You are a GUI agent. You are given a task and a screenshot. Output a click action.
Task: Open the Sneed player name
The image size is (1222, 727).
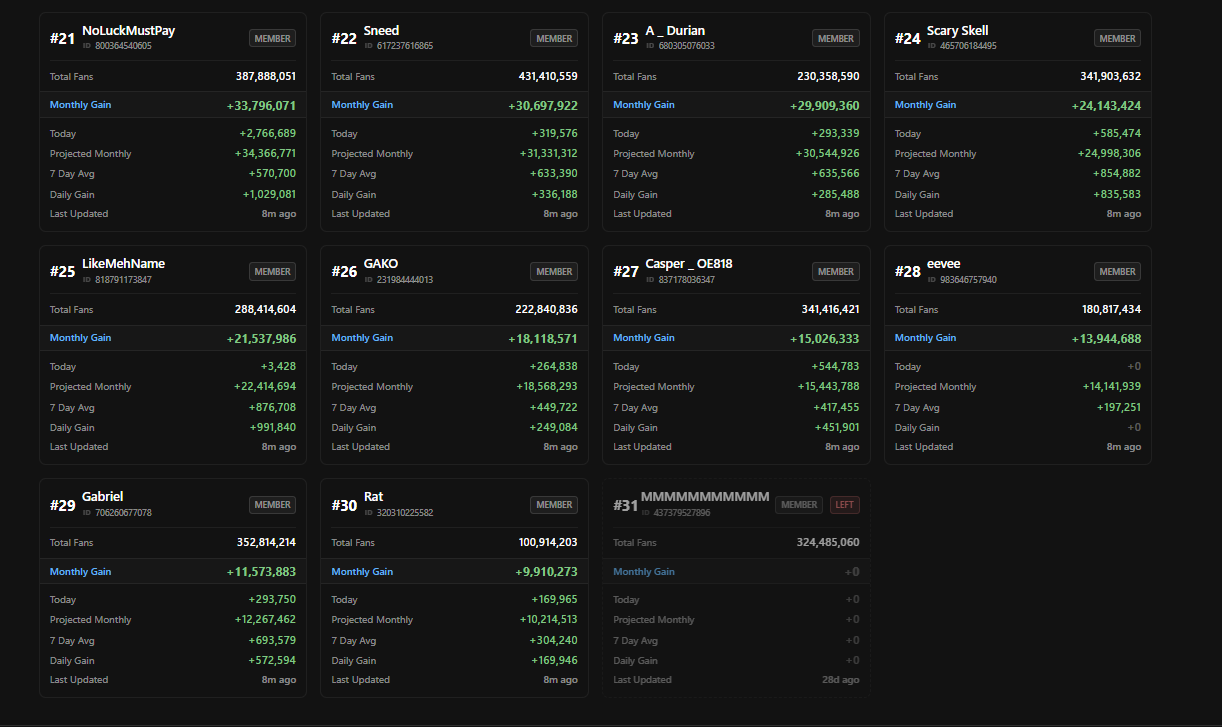[x=381, y=31]
